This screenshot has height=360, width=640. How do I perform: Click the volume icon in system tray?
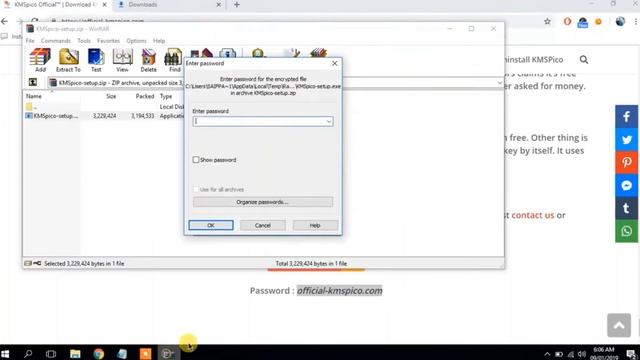pyautogui.click(x=581, y=354)
